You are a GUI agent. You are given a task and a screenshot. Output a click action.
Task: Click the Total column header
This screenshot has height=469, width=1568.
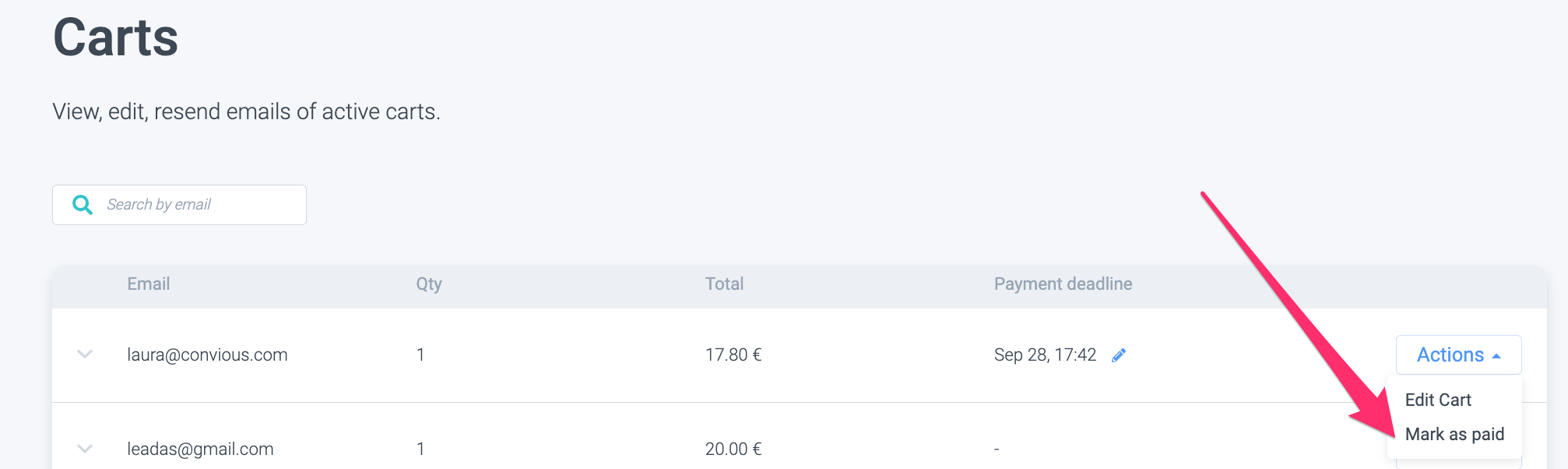(x=724, y=284)
